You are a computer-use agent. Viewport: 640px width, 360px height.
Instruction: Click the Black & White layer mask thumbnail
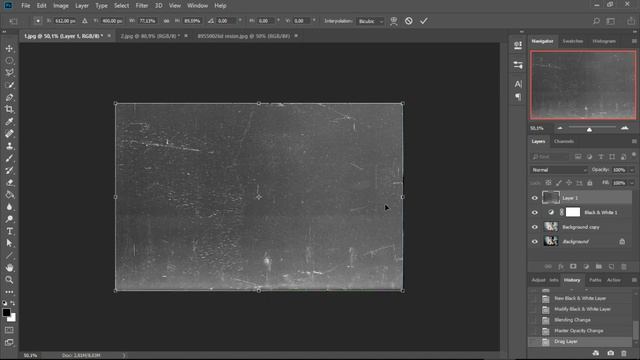(573, 212)
